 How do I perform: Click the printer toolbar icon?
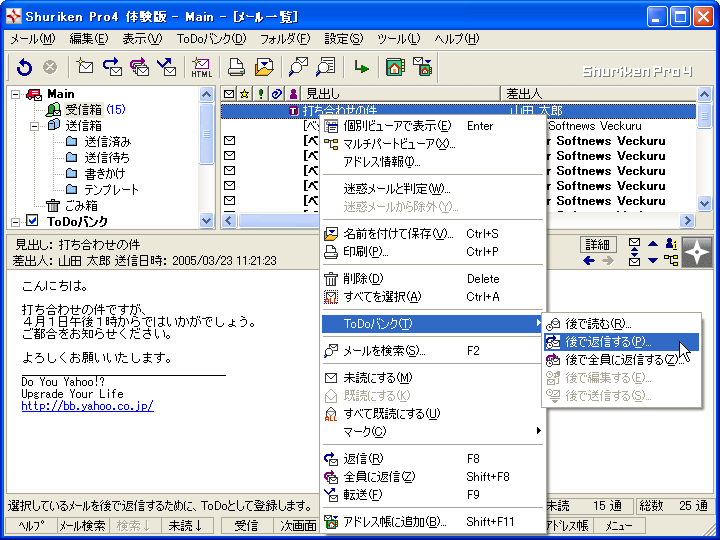pos(236,67)
